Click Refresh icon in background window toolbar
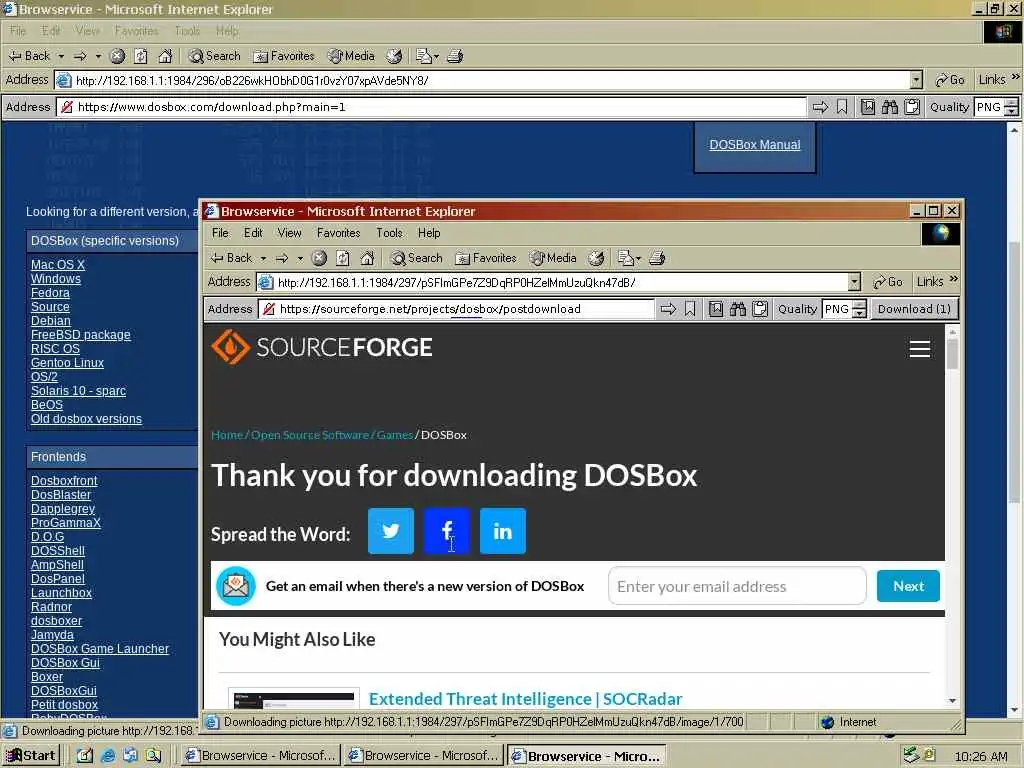 [x=141, y=56]
